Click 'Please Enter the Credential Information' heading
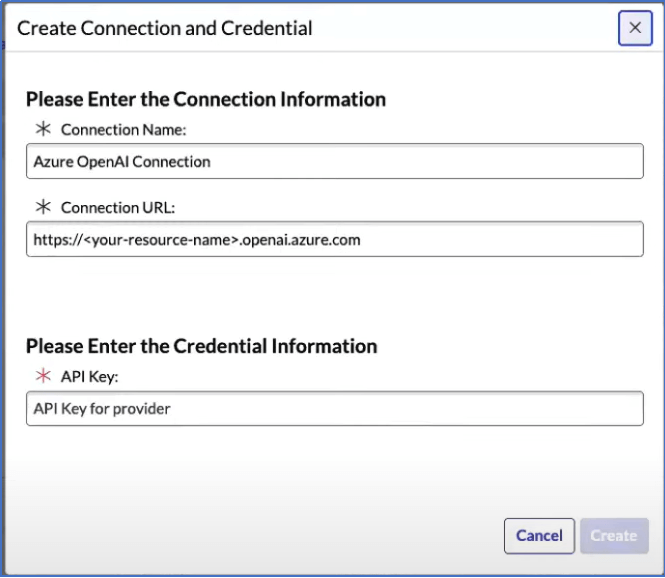 (201, 346)
